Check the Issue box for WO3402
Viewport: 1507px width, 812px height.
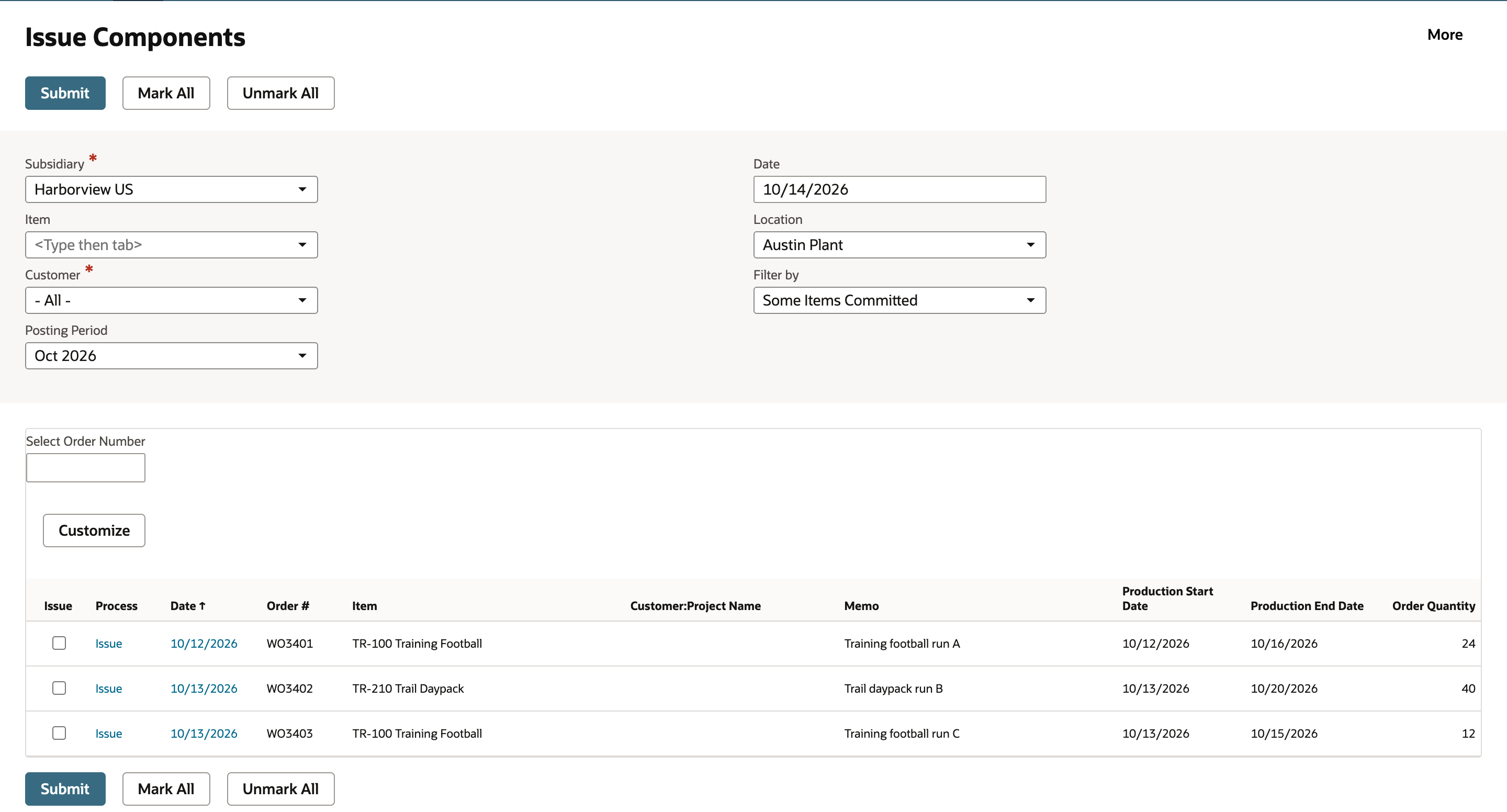[59, 688]
